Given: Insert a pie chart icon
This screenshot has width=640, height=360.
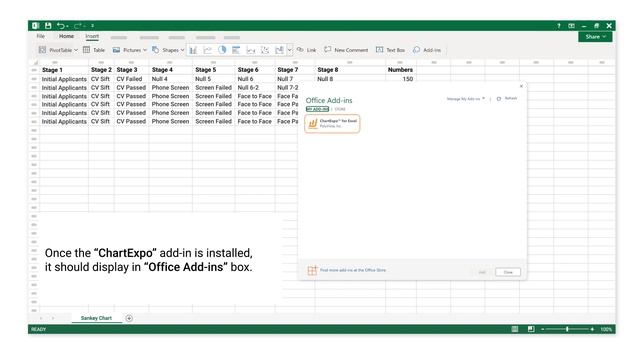Looking at the screenshot, I should pyautogui.click(x=222, y=50).
